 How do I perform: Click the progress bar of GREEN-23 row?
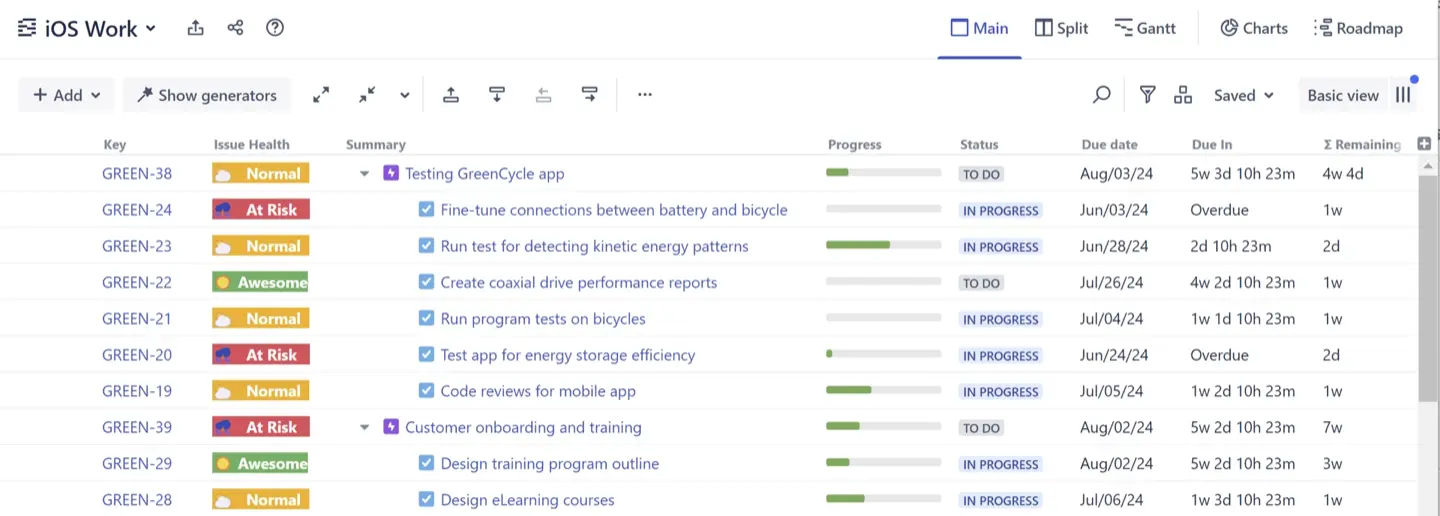(x=884, y=245)
